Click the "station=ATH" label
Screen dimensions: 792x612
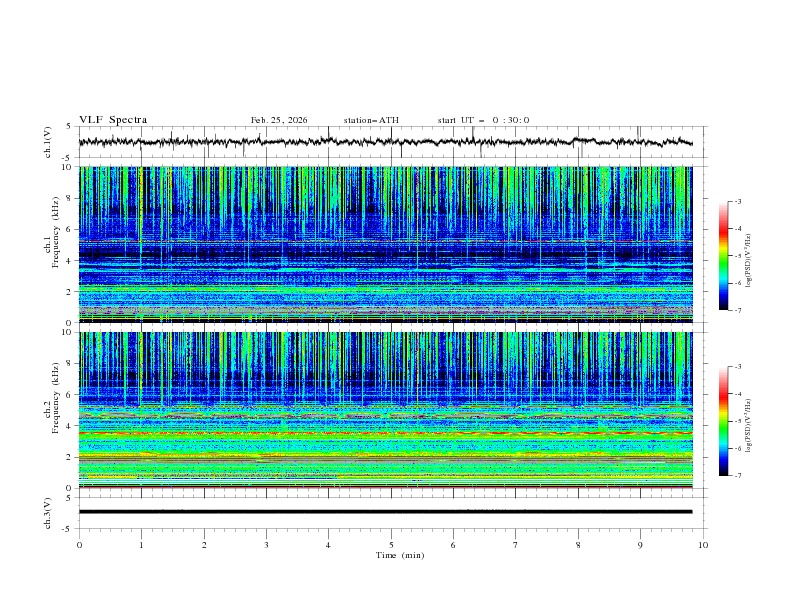click(x=371, y=120)
